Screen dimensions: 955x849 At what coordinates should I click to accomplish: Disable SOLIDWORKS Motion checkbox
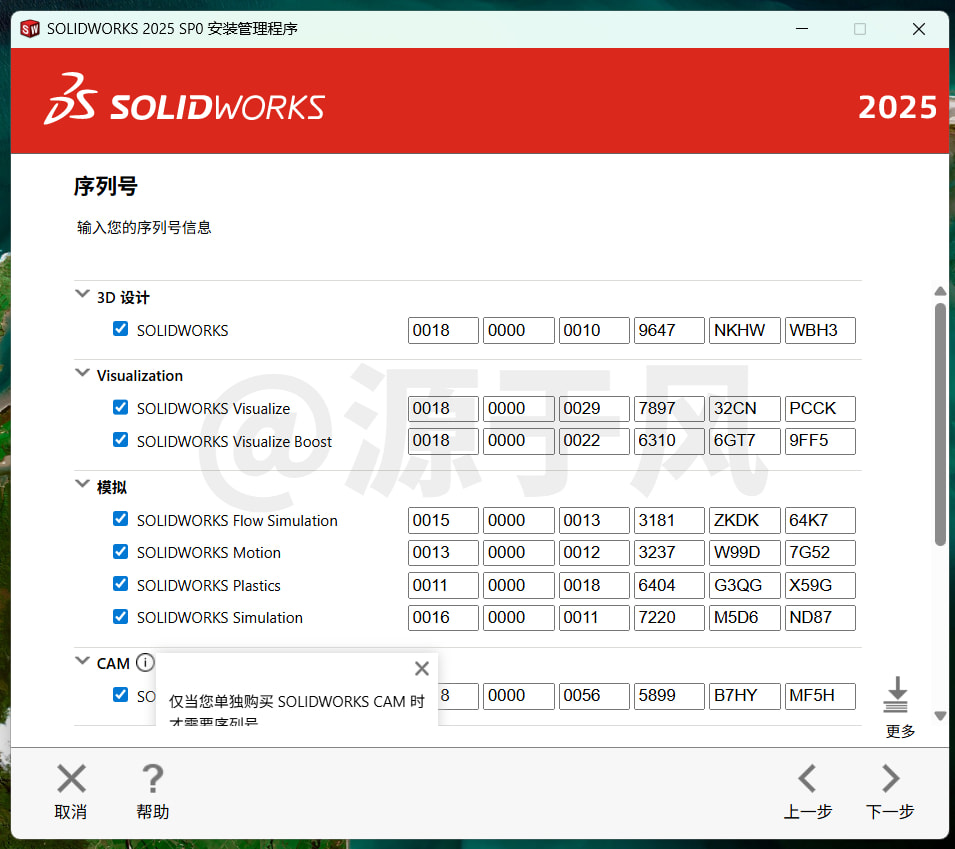tap(121, 552)
